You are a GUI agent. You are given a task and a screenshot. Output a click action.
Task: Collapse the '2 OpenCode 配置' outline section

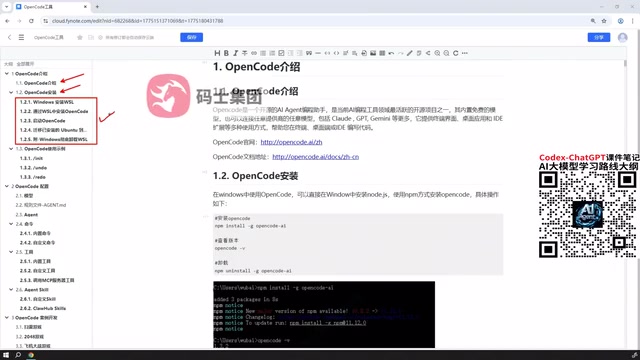[x=7, y=186]
